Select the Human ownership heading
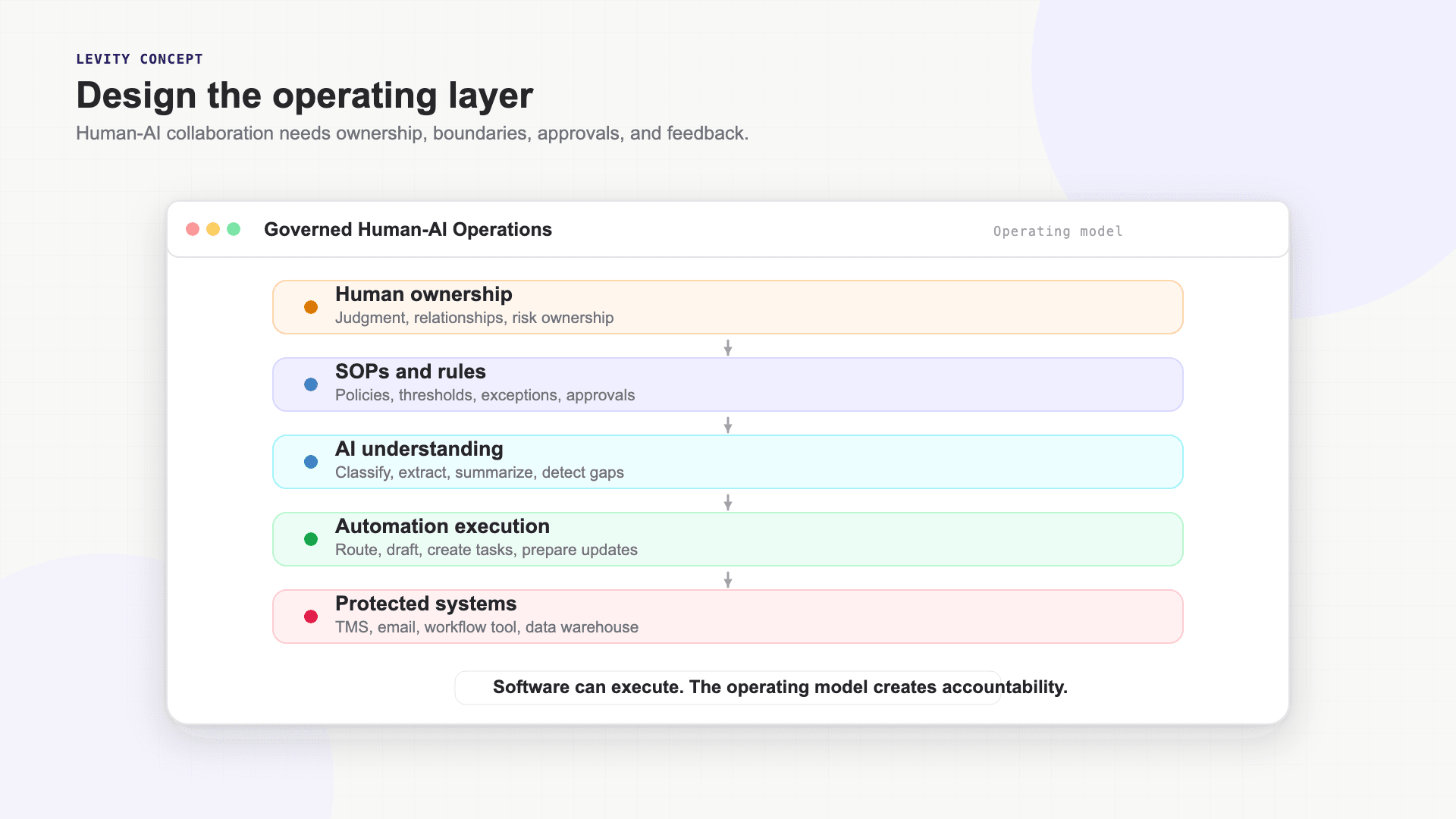The height and width of the screenshot is (819, 1456). (424, 294)
